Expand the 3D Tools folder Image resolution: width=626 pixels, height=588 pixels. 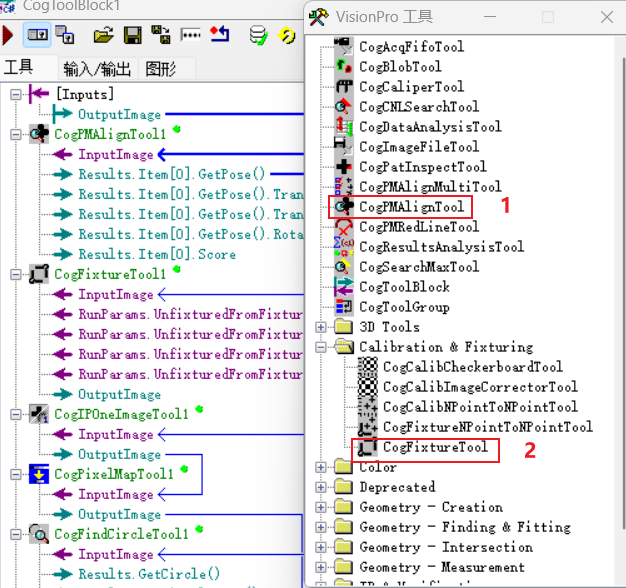[x=321, y=327]
